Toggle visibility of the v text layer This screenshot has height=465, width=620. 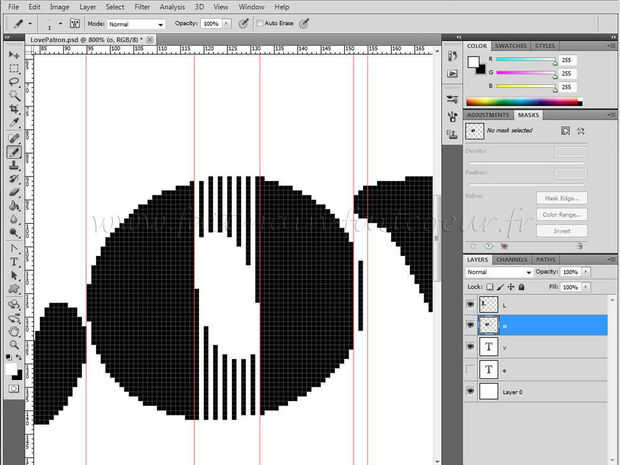470,347
